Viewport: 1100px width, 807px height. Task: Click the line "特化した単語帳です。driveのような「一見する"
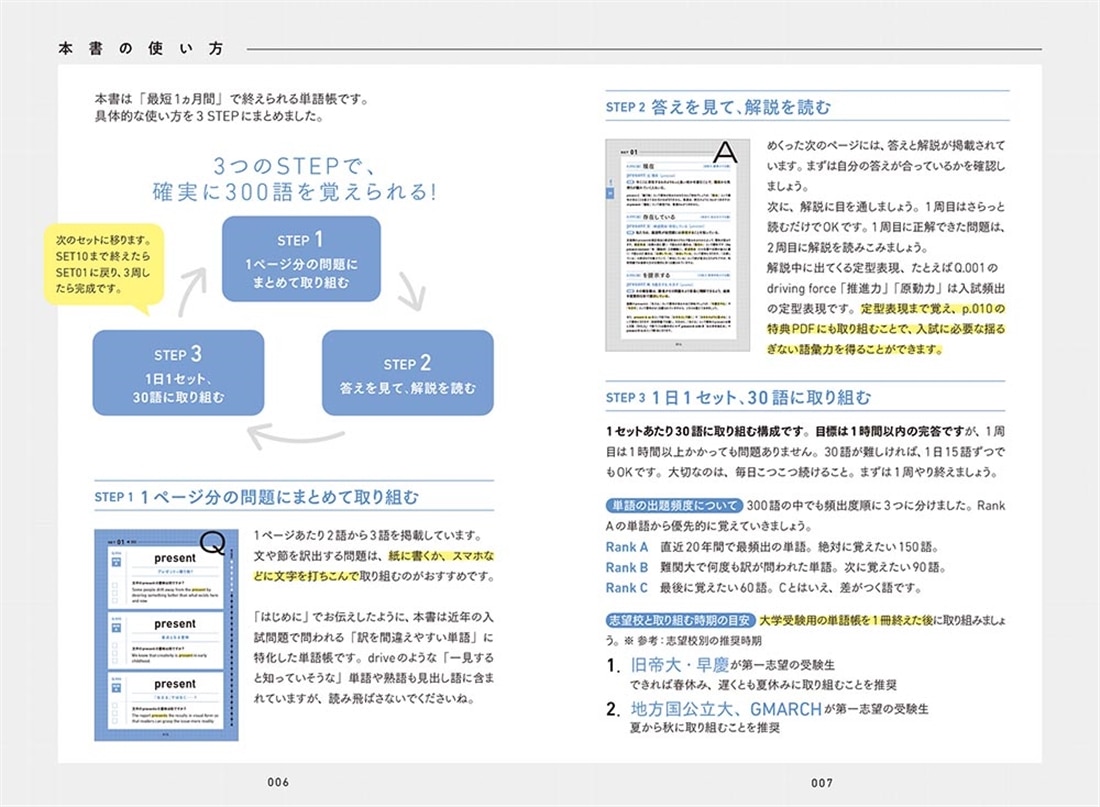[x=374, y=658]
